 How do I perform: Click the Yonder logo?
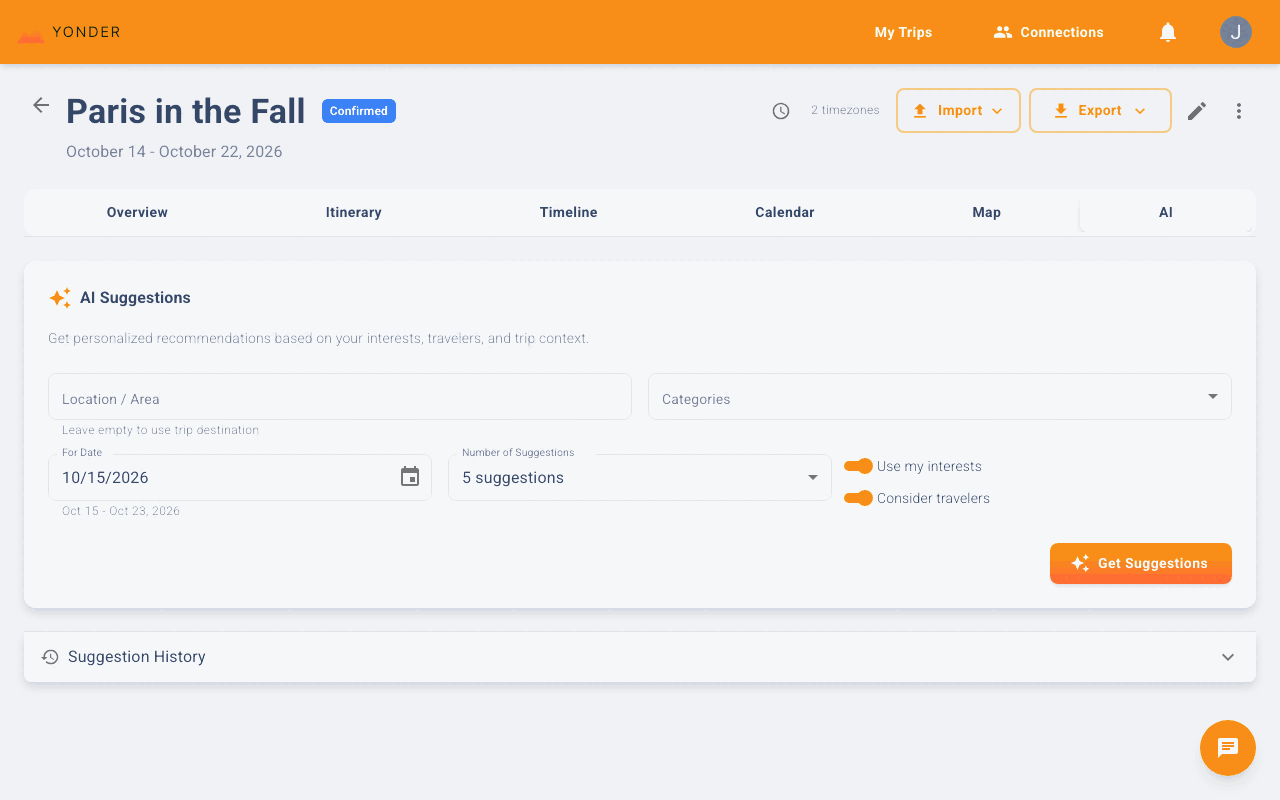67,32
